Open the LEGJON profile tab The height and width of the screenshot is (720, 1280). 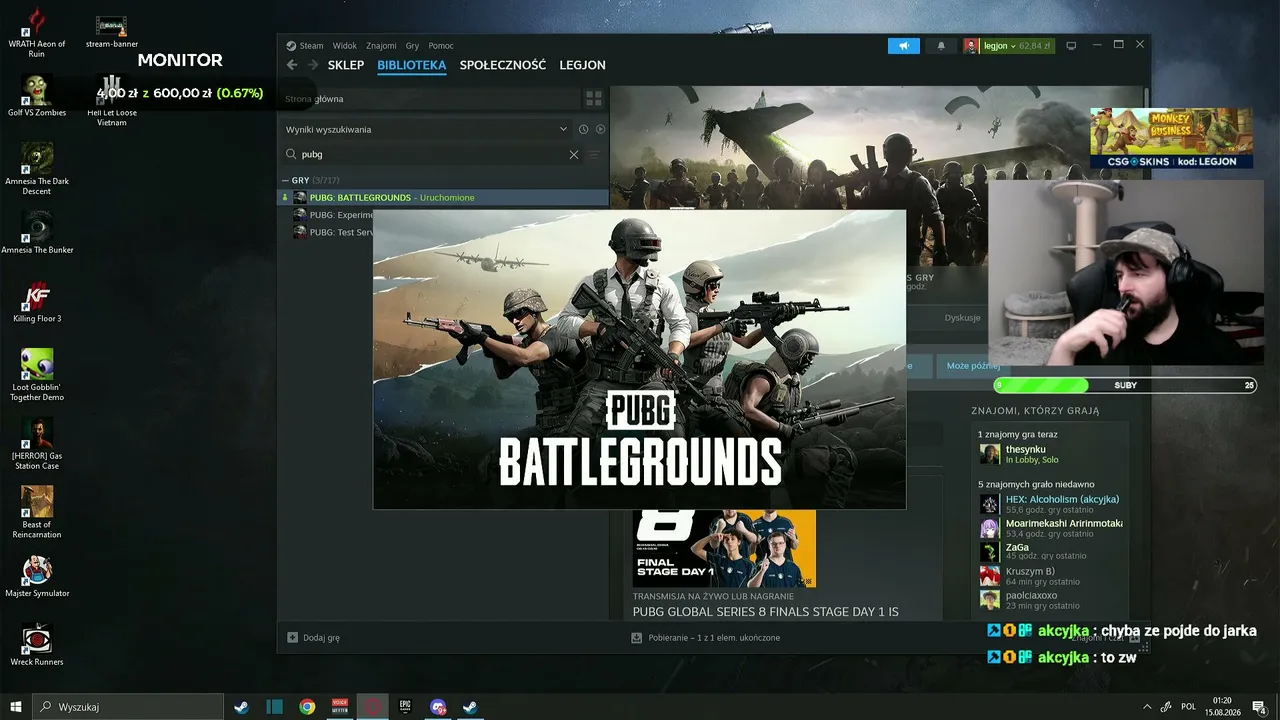coord(583,65)
